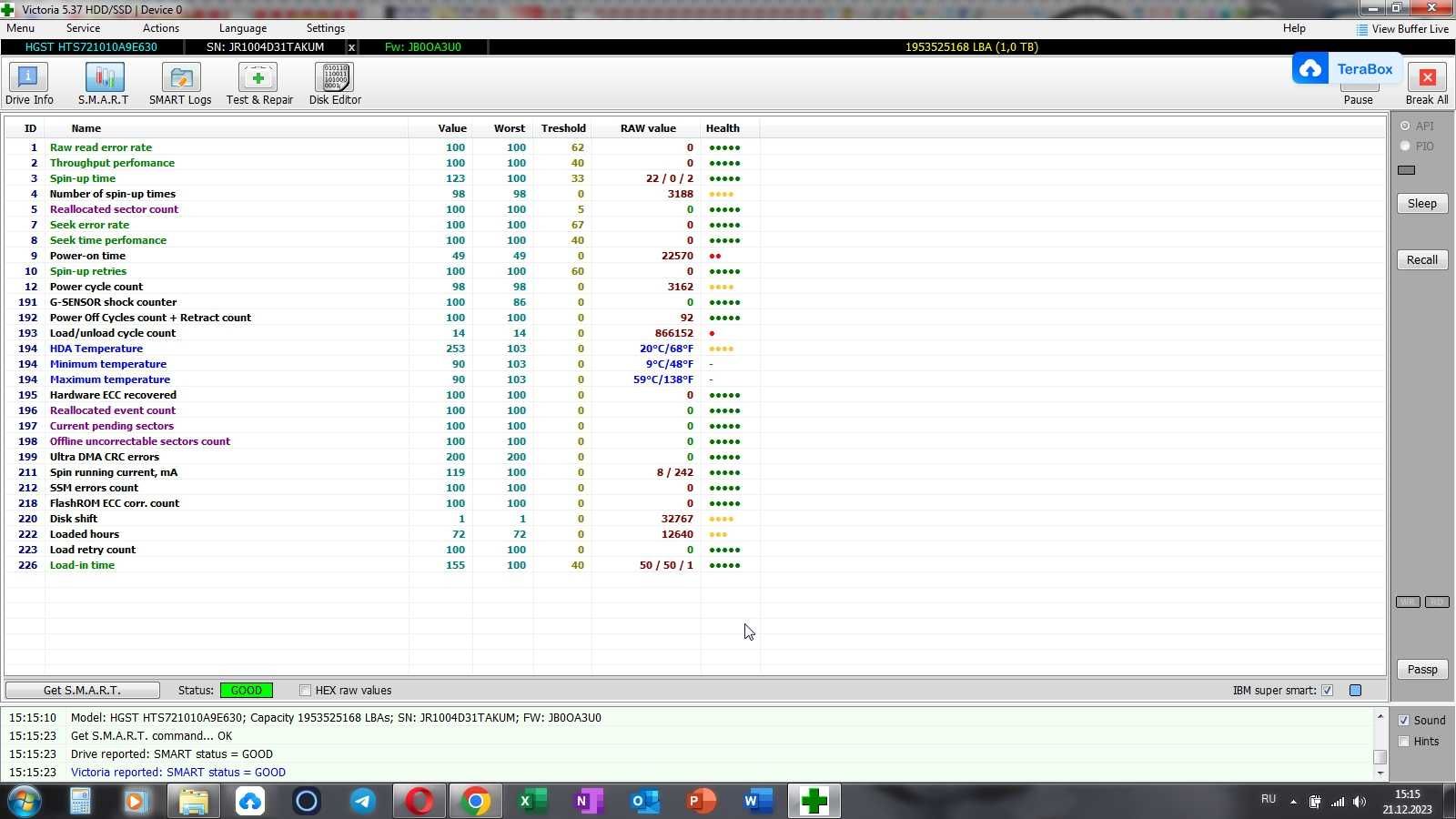Open Outlook from the taskbar
1456x819 pixels.
click(x=645, y=801)
